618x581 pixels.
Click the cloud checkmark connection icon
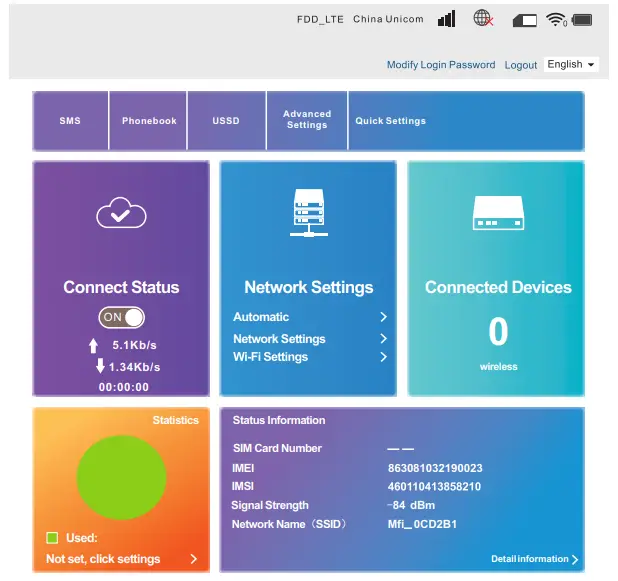[121, 213]
